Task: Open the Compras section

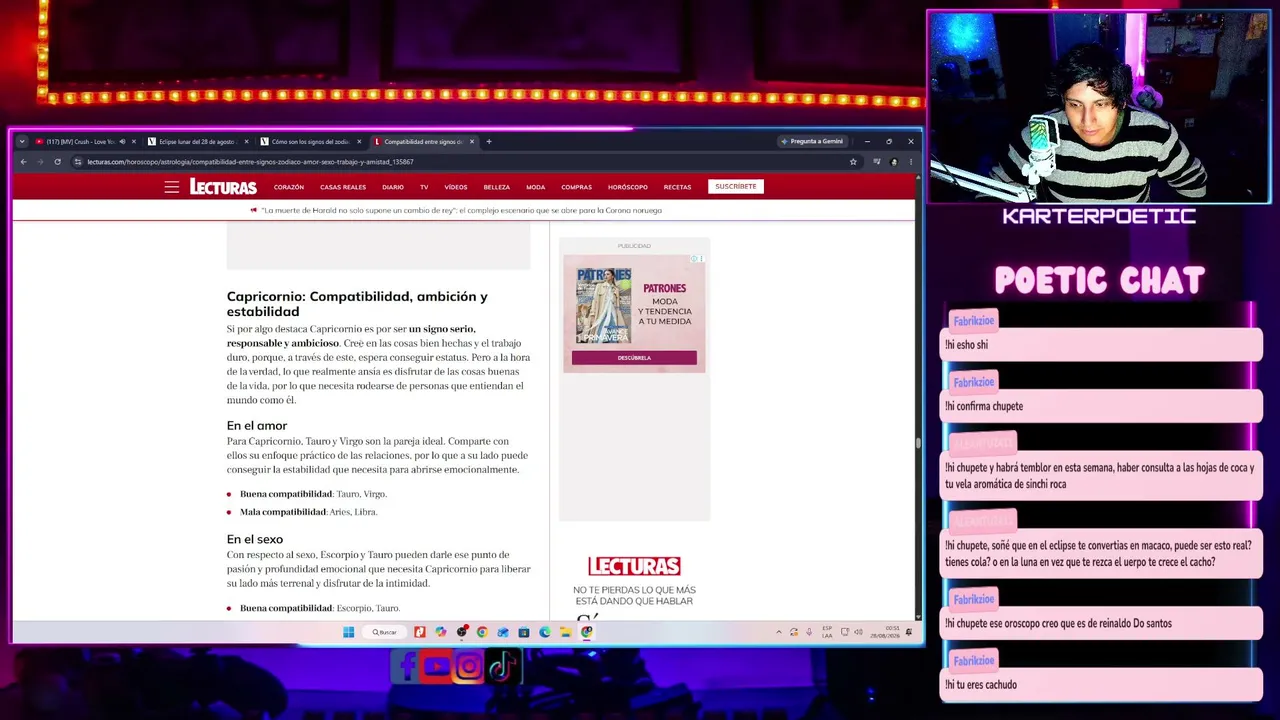Action: [577, 187]
